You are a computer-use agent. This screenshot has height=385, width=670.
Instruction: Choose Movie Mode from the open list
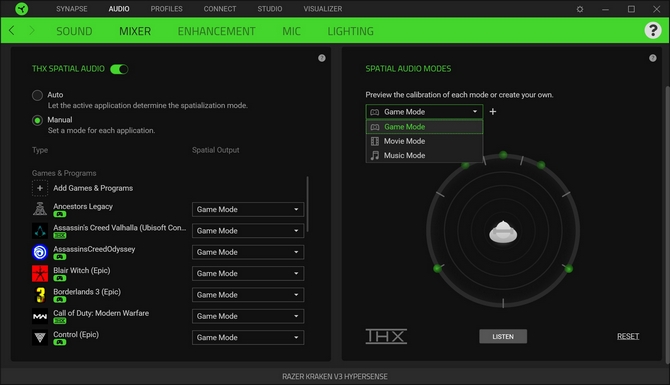click(x=424, y=141)
